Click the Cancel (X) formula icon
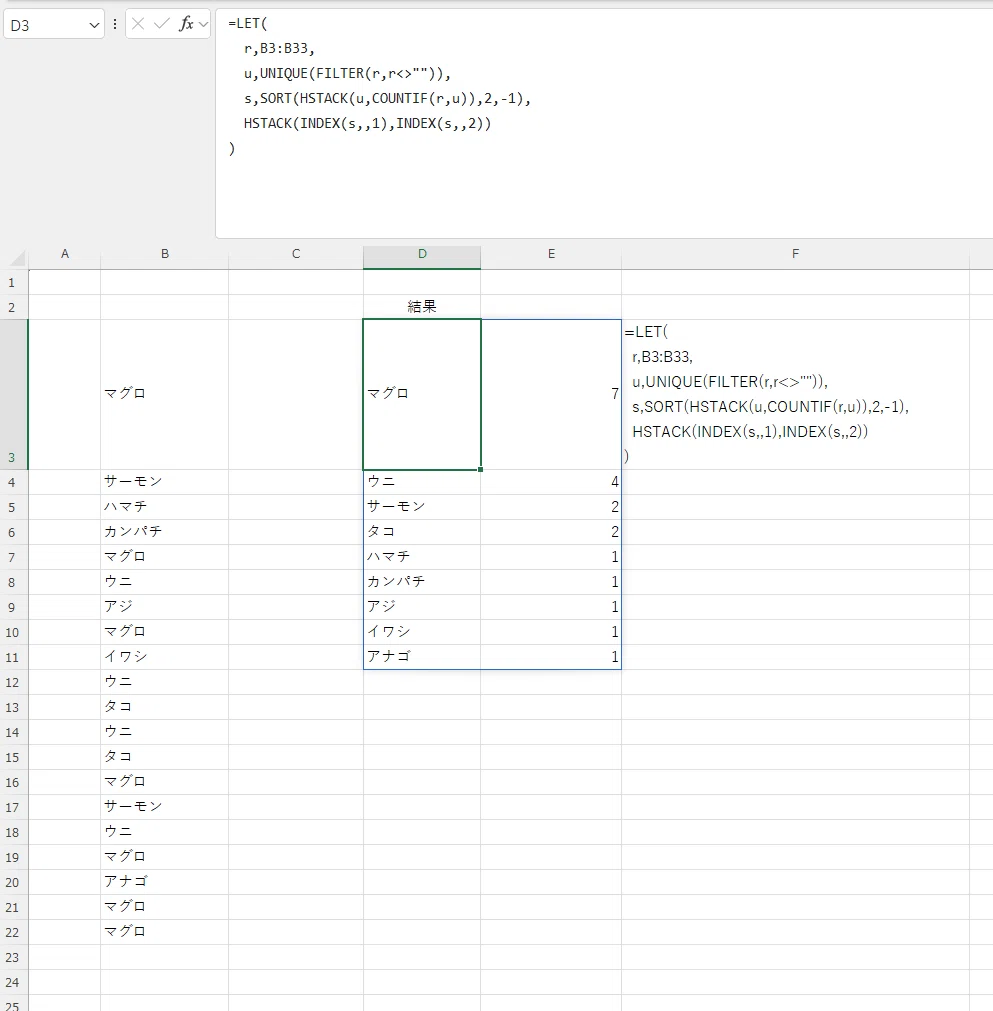The height and width of the screenshot is (1011, 993). (138, 25)
